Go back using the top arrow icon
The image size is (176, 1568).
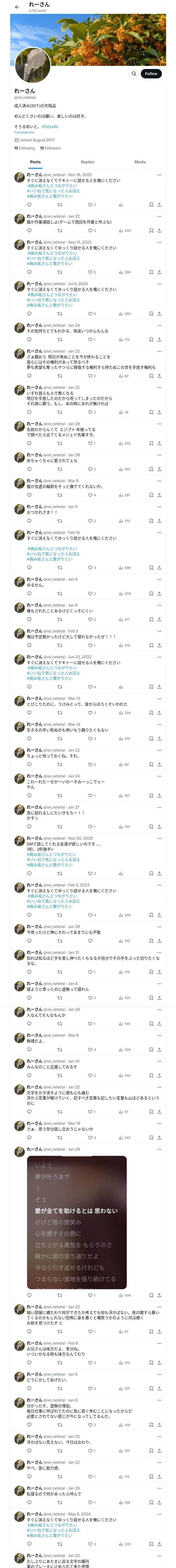click(x=17, y=7)
